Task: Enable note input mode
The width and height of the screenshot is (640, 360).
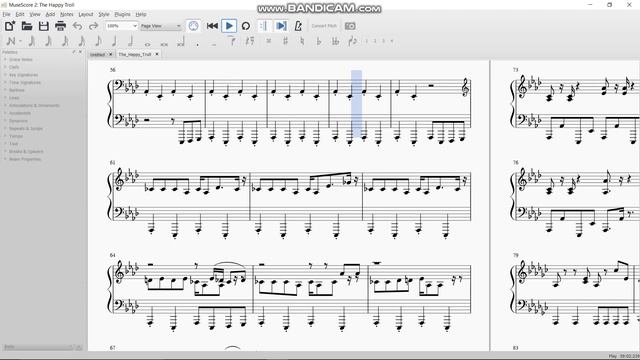Action: pos(11,41)
